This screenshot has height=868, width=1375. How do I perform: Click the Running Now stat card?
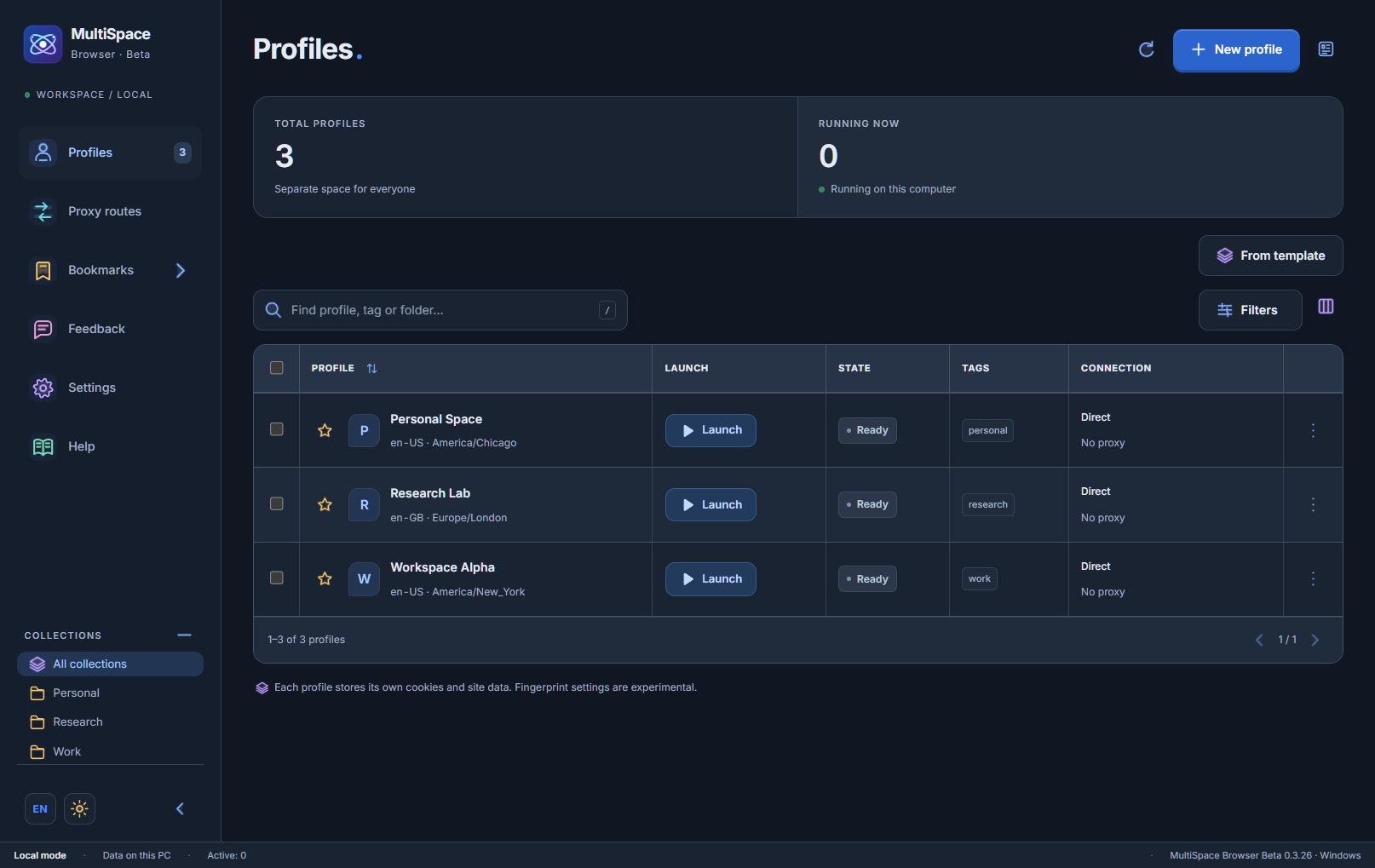point(1070,157)
